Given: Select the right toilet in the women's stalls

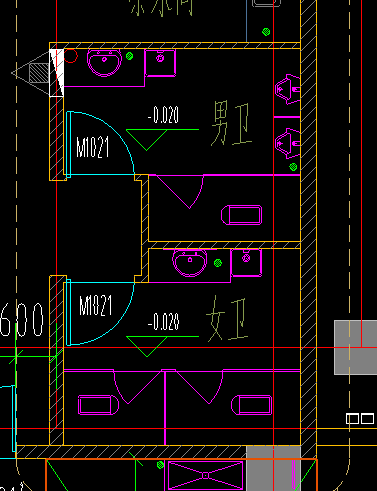Looking at the screenshot, I should click(252, 405).
